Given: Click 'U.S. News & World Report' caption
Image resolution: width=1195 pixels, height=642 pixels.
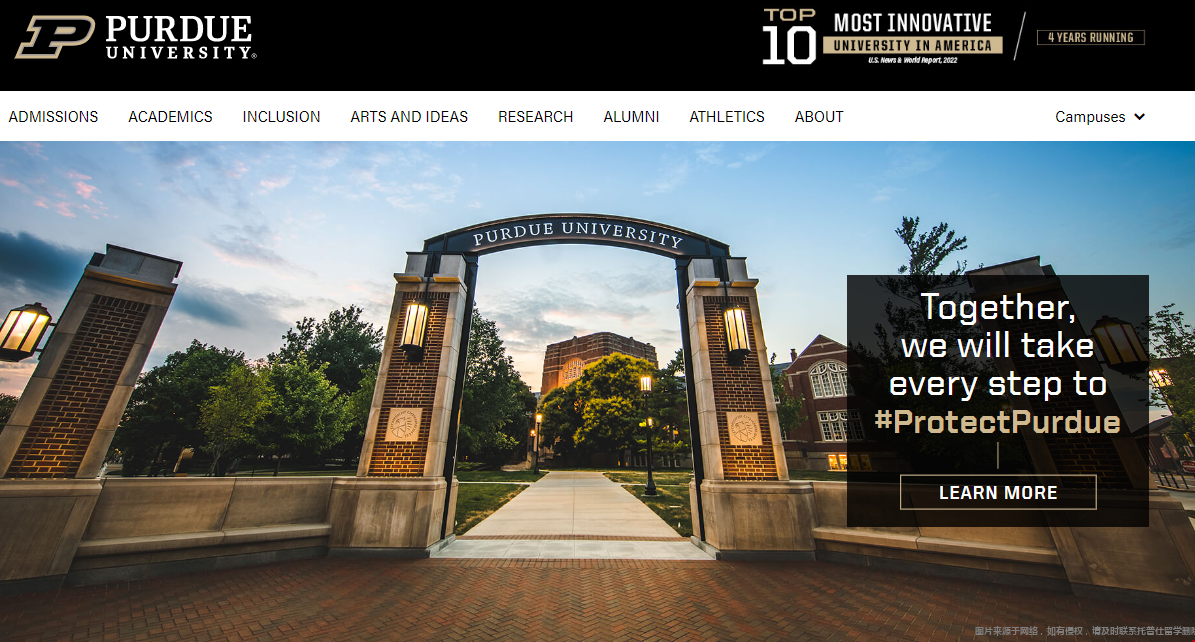Looking at the screenshot, I should click(x=912, y=60).
